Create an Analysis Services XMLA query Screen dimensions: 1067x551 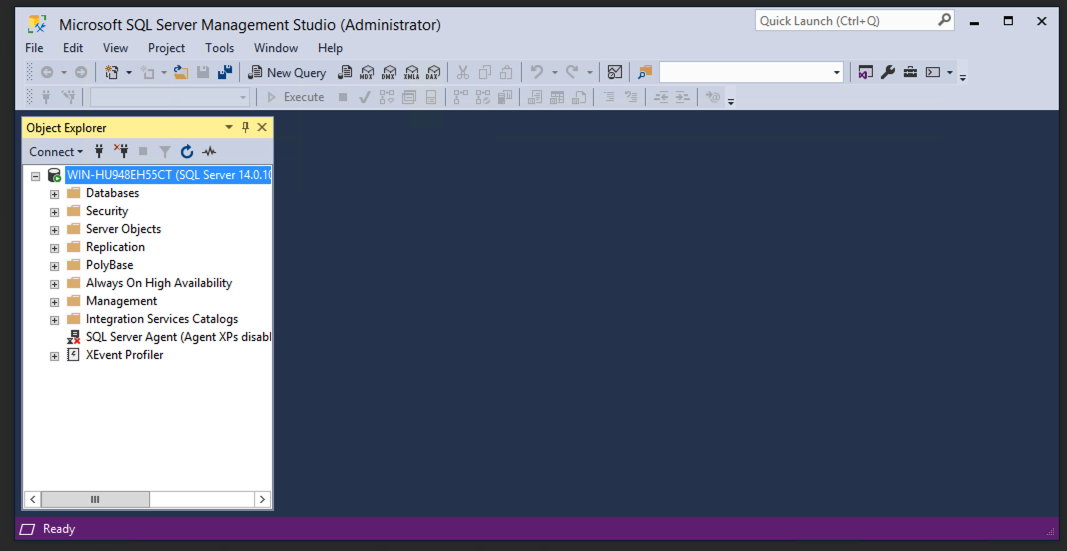tap(411, 72)
